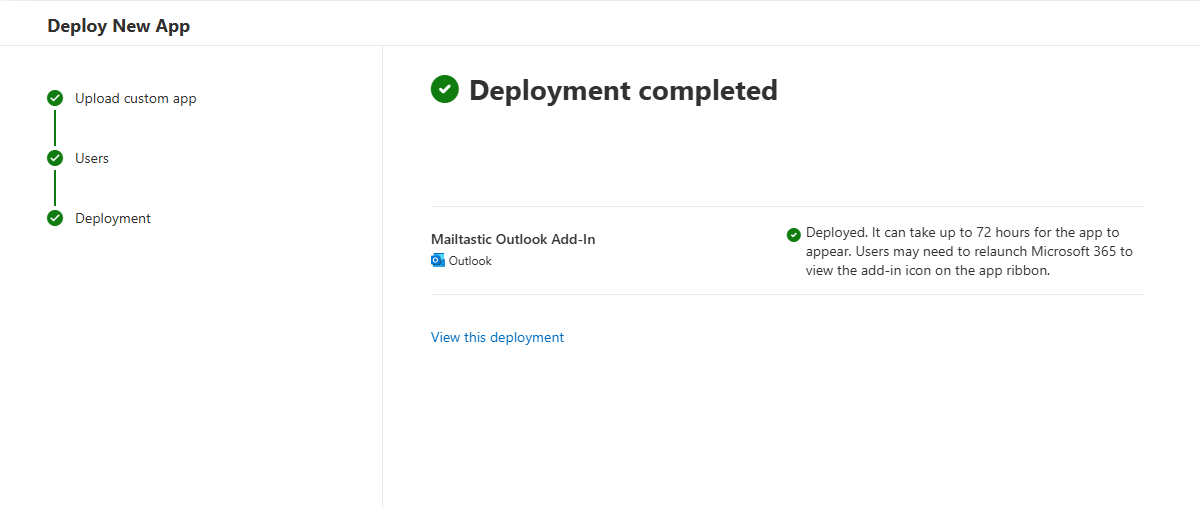Click the Deploy New App title
The image size is (1201, 507).
click(x=118, y=26)
